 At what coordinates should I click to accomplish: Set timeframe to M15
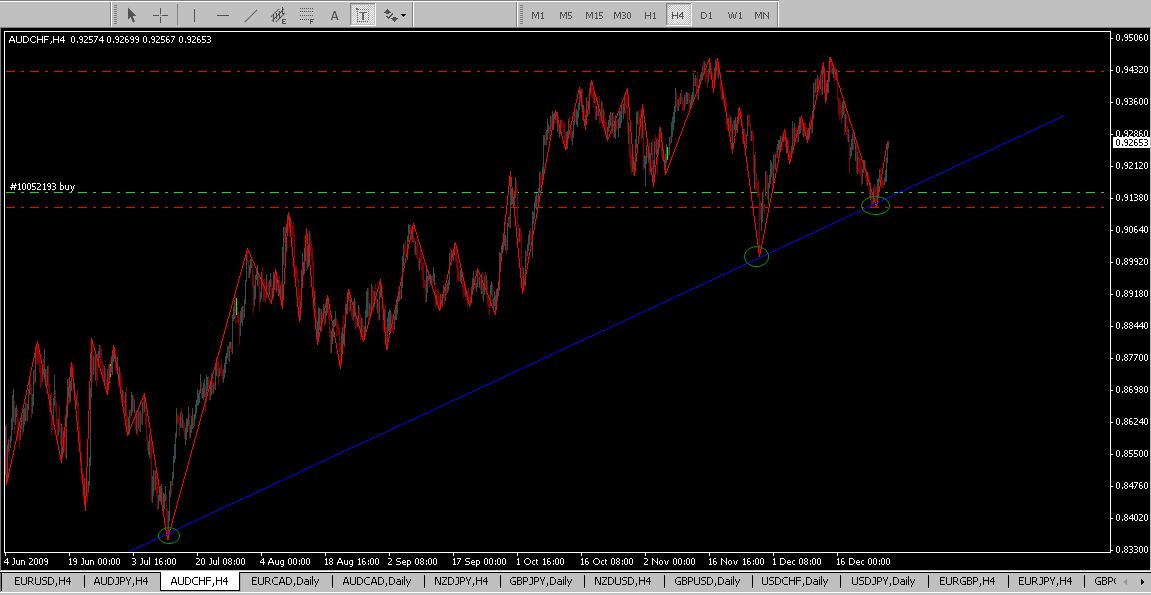tap(594, 15)
